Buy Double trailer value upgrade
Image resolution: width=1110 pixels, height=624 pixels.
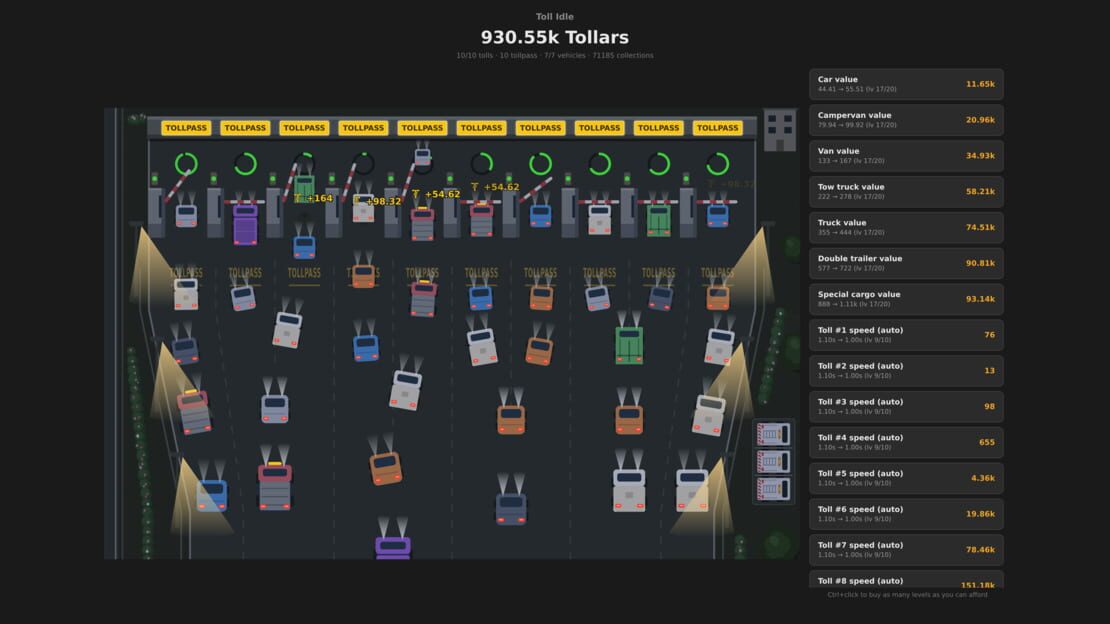(906, 263)
